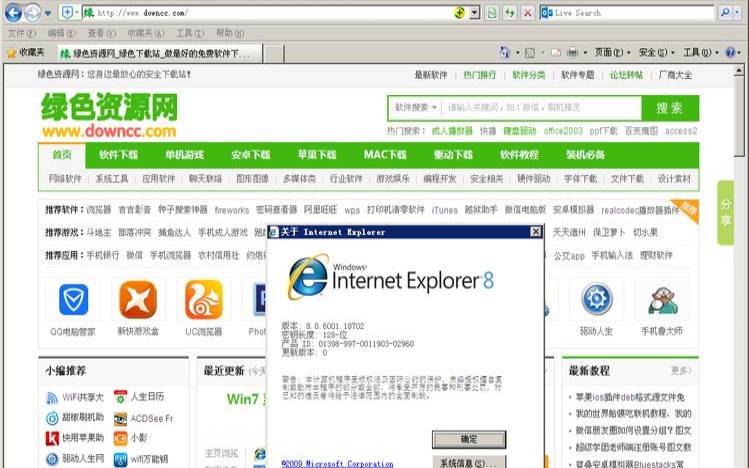The width and height of the screenshot is (749, 468).
Task: Expand the 页面 toolbar dropdown
Action: tap(607, 53)
